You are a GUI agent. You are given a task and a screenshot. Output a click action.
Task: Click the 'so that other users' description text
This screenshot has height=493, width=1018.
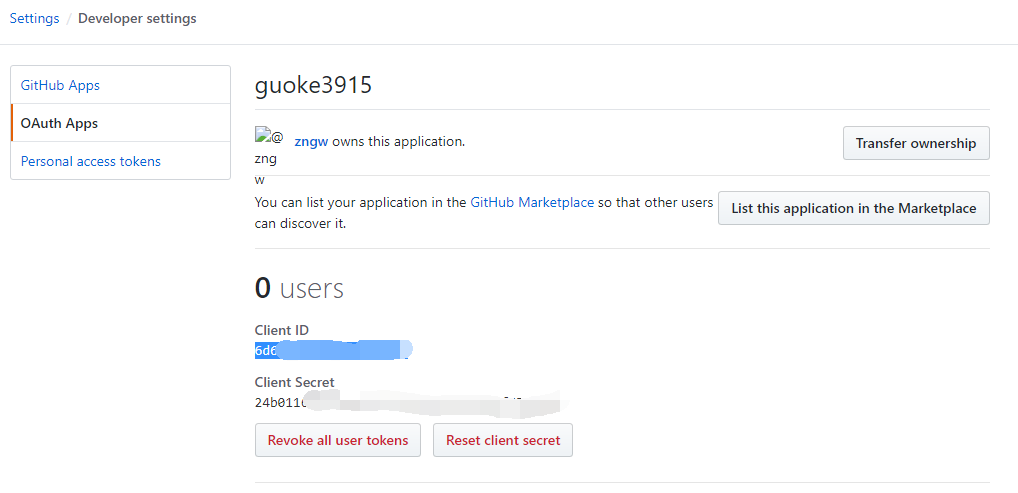655,202
